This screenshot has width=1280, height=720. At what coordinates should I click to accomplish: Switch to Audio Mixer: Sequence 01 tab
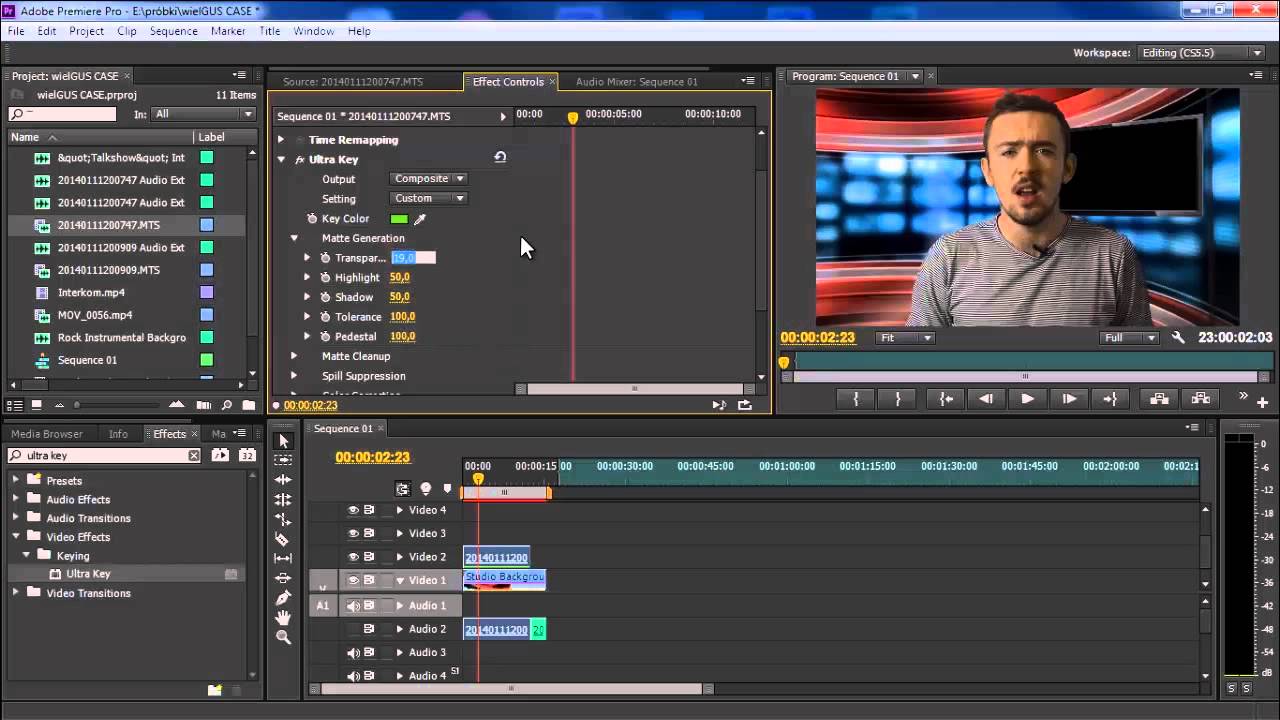pos(637,82)
